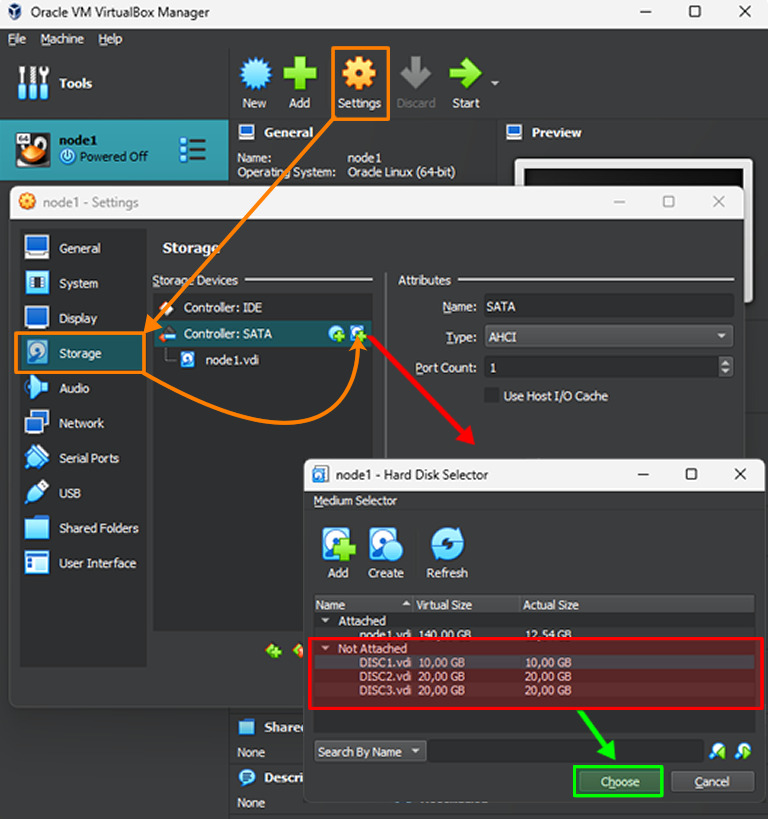768x819 pixels.
Task: Click the New machine toolbar icon
Action: (x=254, y=83)
